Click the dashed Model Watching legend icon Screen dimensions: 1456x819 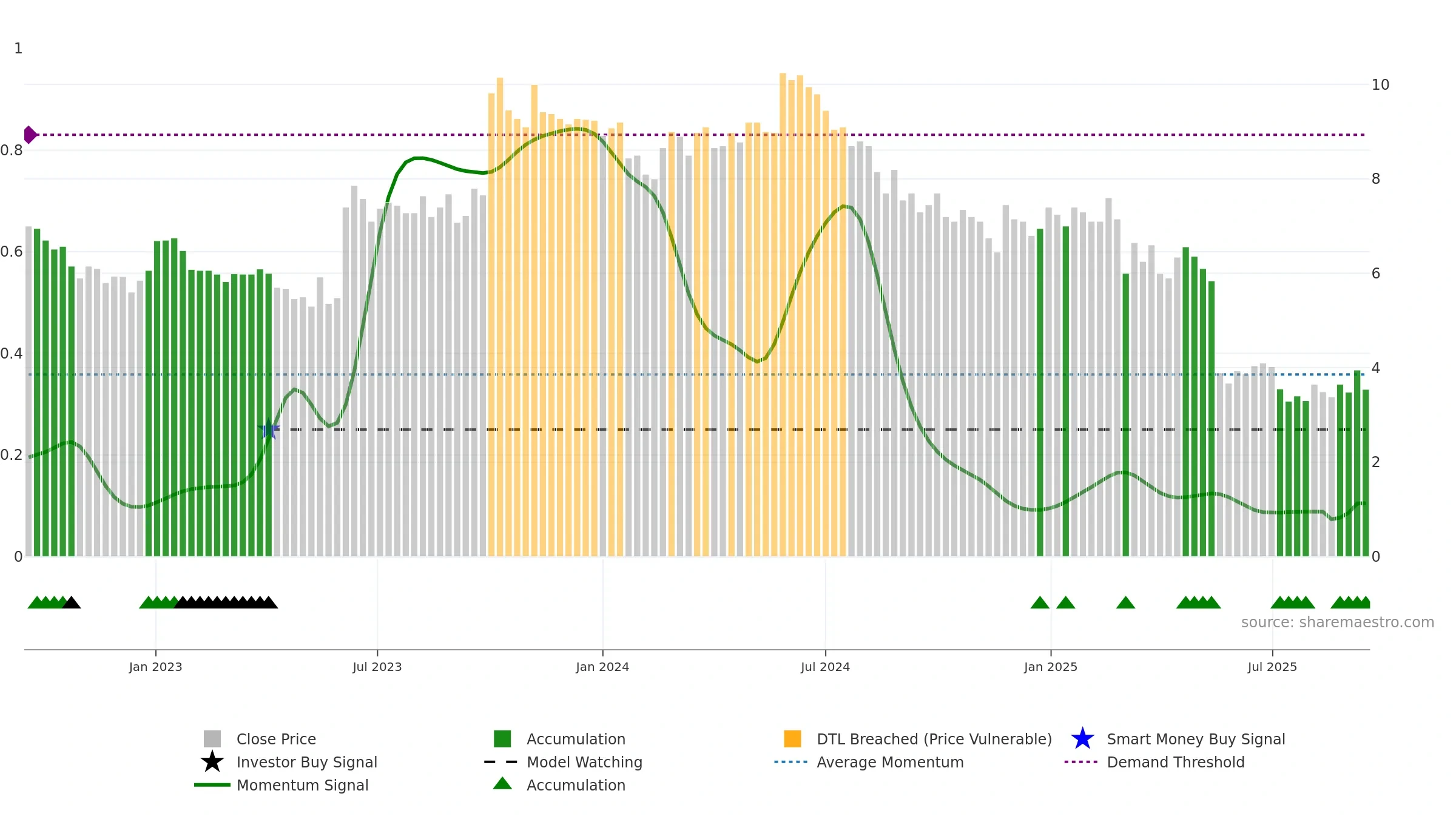click(501, 762)
